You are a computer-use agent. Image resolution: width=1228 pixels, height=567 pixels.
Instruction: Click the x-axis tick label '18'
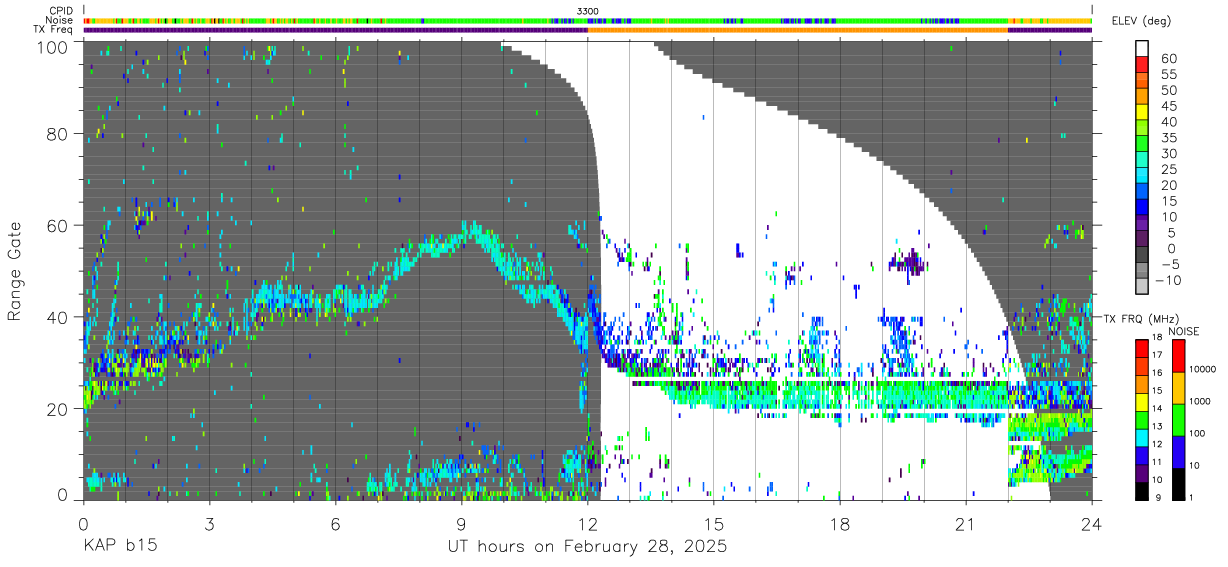click(x=839, y=524)
